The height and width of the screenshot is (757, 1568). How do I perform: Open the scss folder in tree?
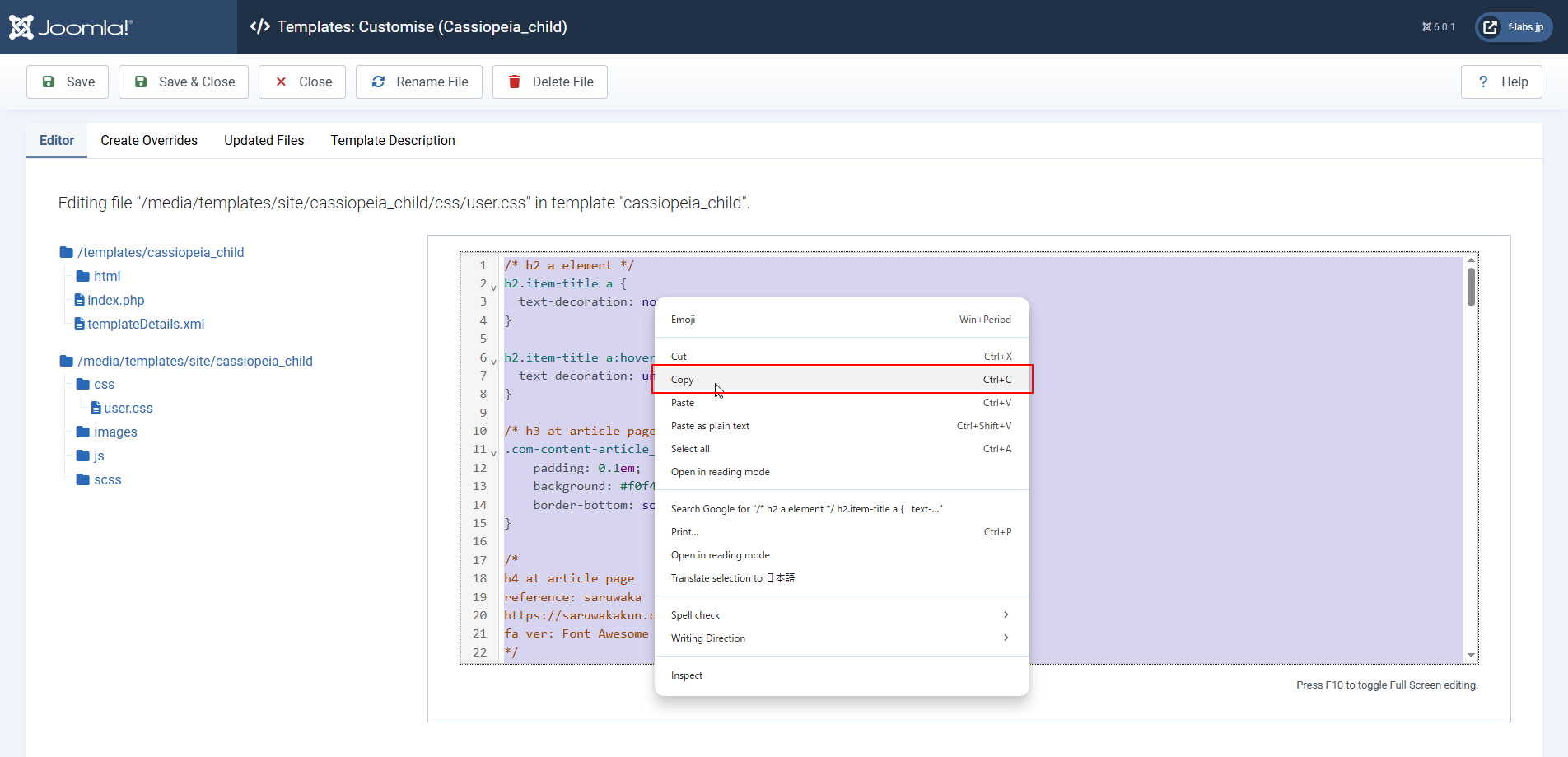click(x=107, y=480)
